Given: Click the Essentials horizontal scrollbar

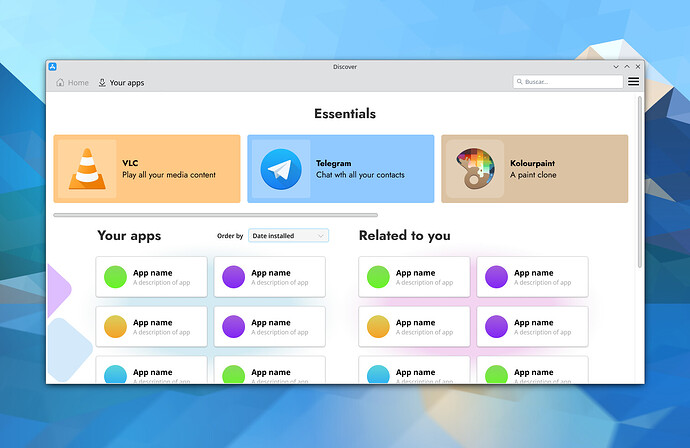Looking at the screenshot, I should [x=216, y=215].
